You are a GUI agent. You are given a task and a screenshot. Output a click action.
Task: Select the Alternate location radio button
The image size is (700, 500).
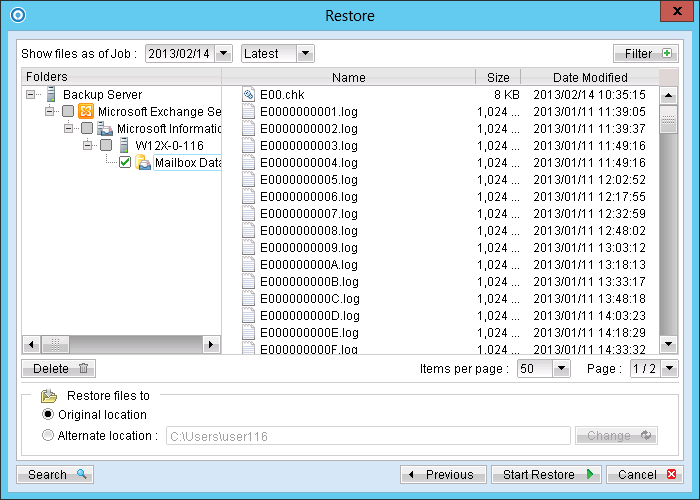[48, 435]
